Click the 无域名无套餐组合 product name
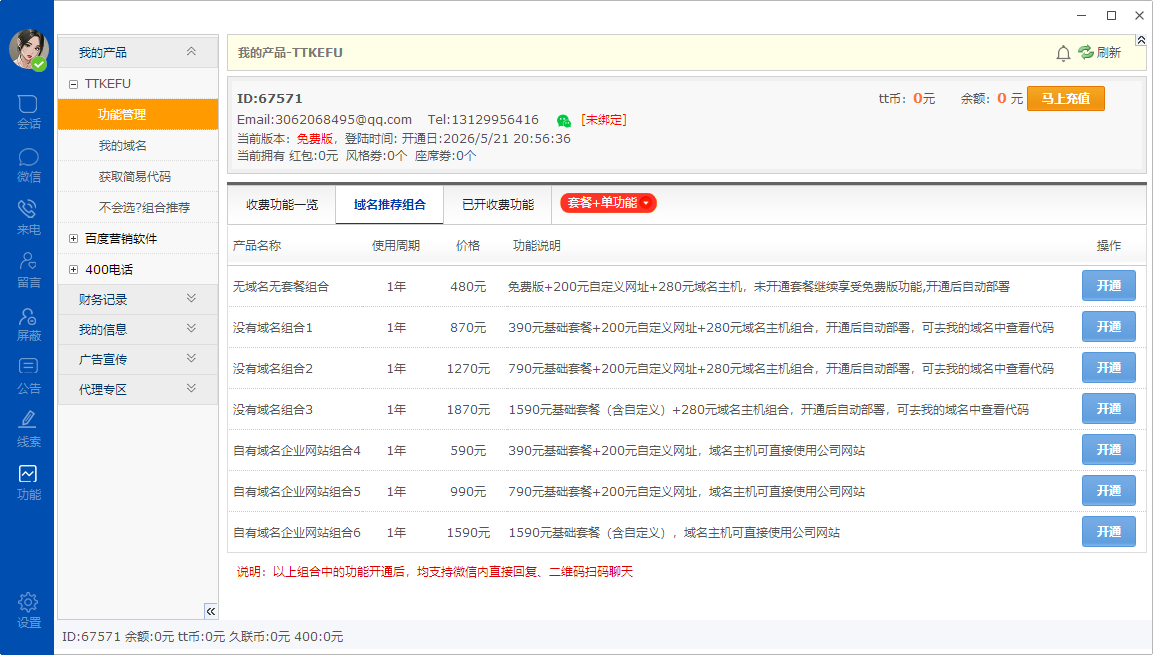 (x=281, y=287)
